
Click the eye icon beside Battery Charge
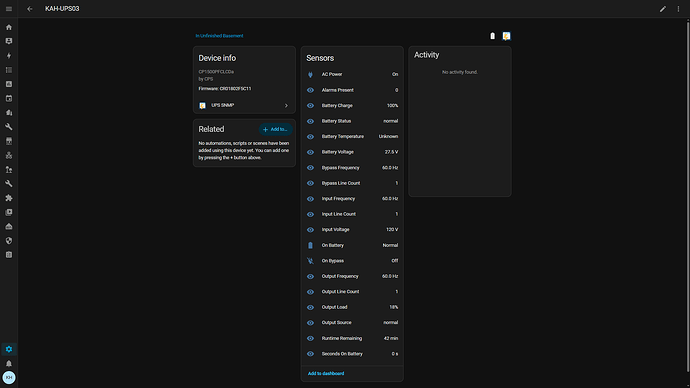310,106
